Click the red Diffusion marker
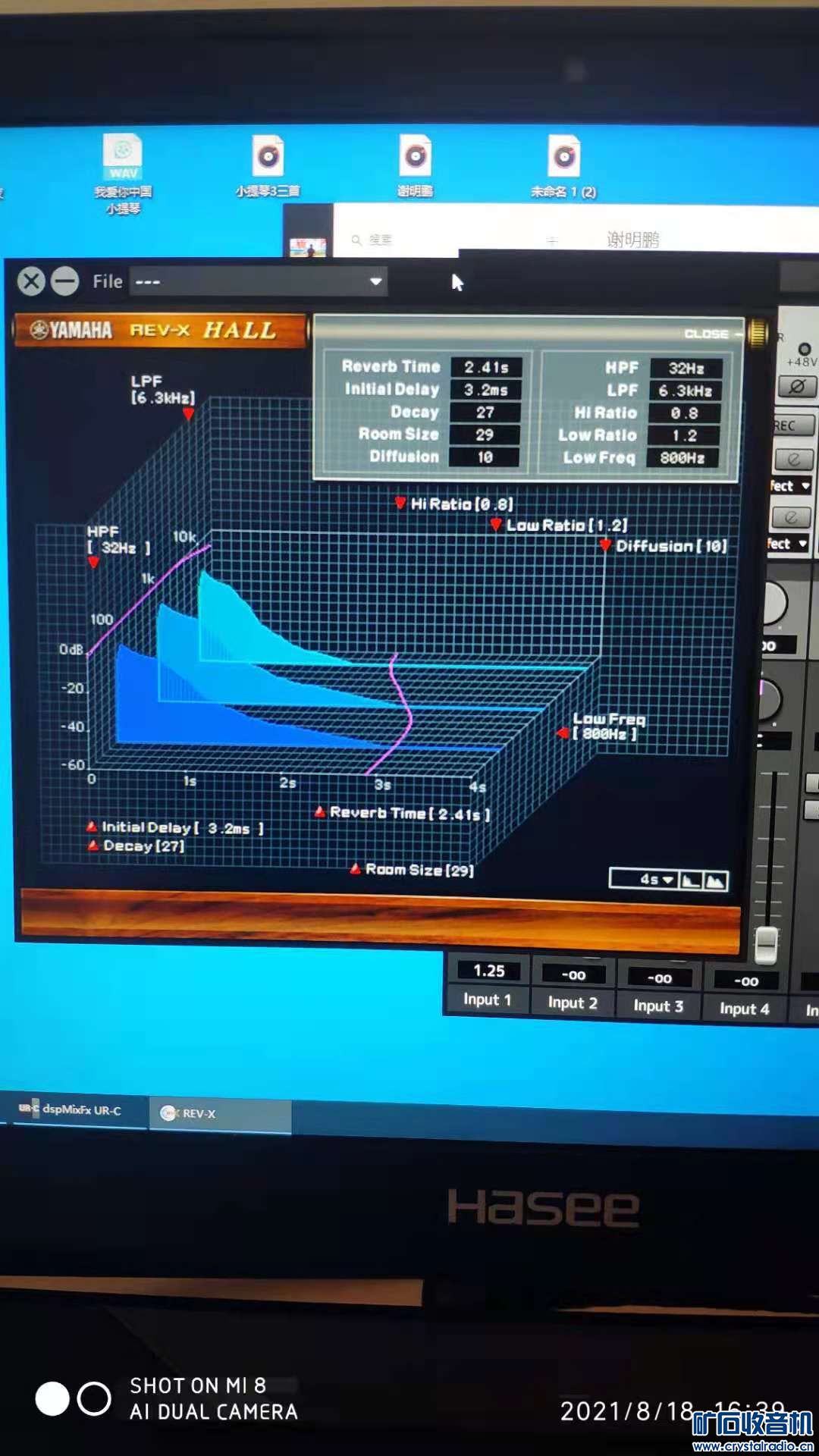The image size is (819, 1456). (605, 545)
